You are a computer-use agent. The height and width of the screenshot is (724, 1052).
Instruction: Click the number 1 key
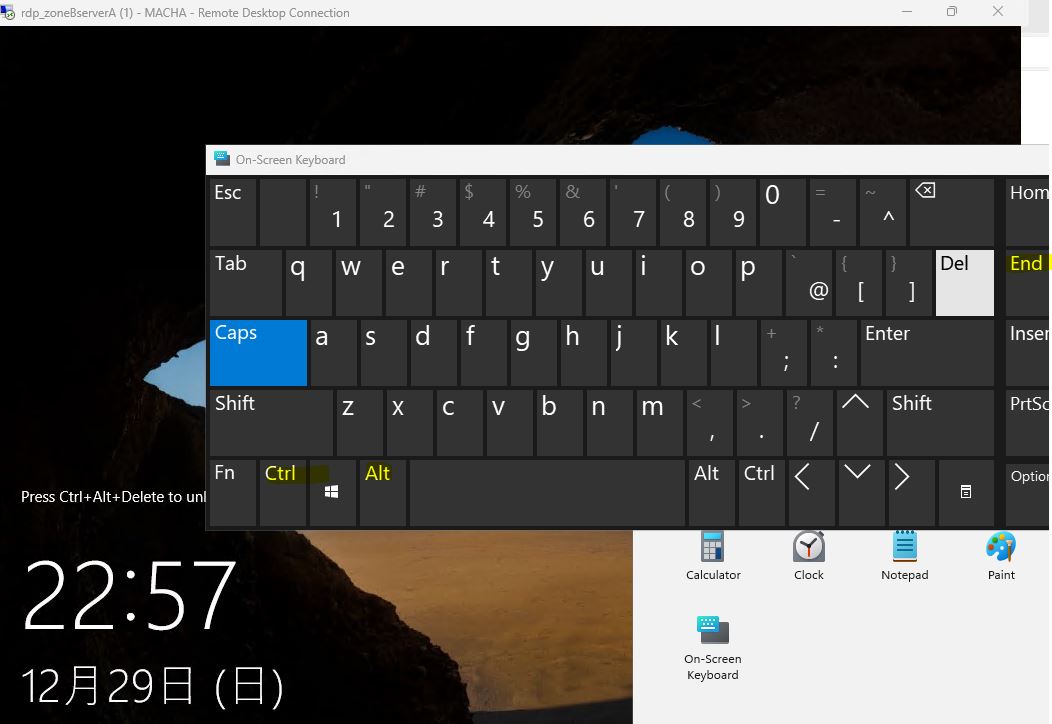(333, 211)
